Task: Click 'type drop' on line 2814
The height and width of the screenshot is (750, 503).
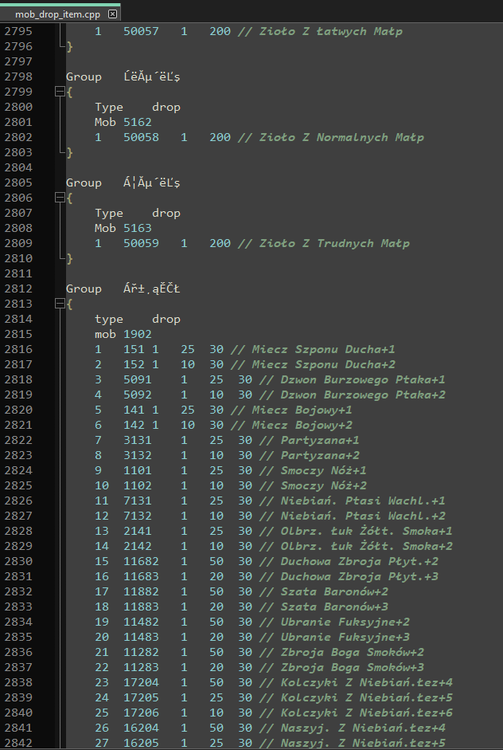Action: tap(137, 320)
